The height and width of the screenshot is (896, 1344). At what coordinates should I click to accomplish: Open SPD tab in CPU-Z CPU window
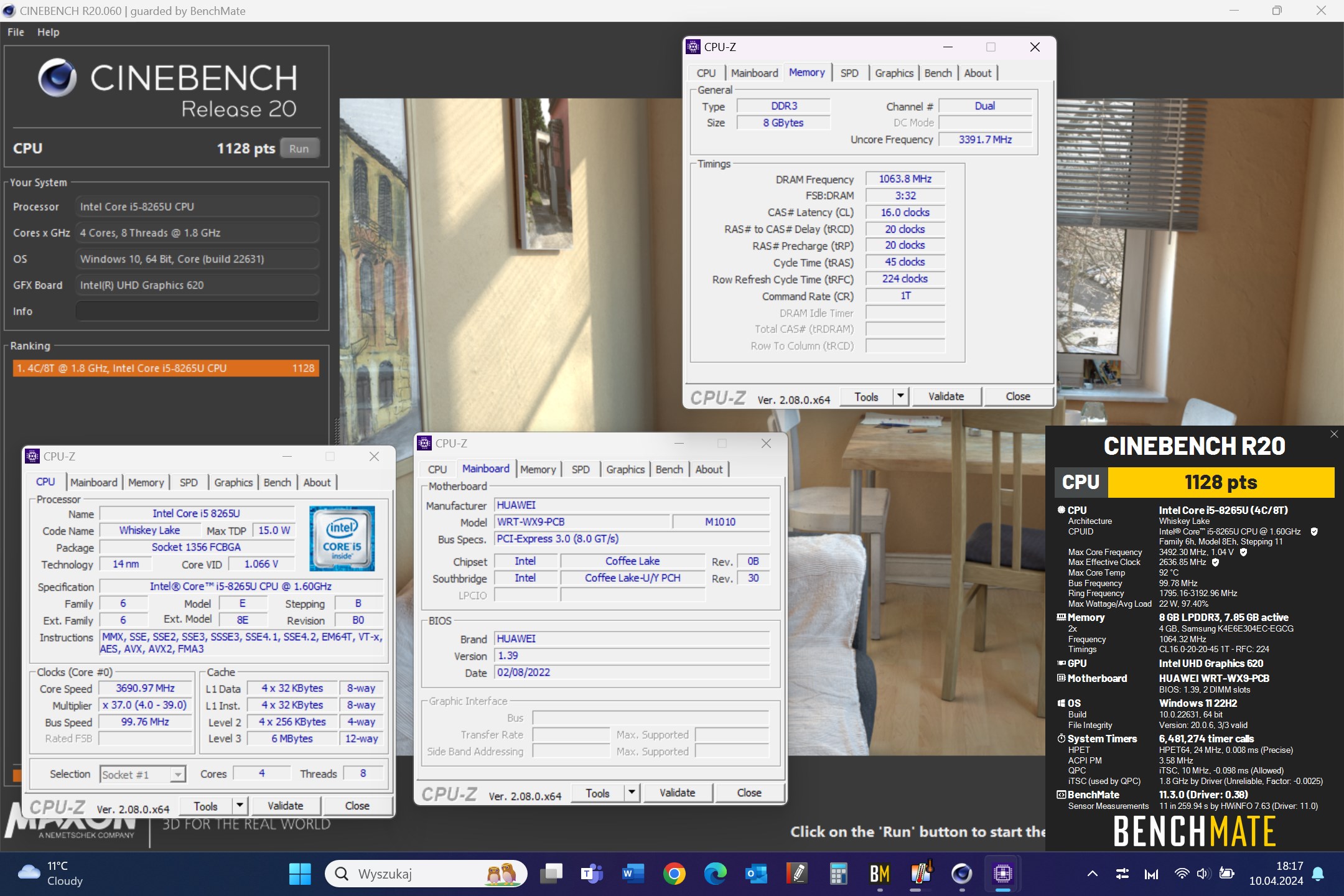pyautogui.click(x=189, y=482)
